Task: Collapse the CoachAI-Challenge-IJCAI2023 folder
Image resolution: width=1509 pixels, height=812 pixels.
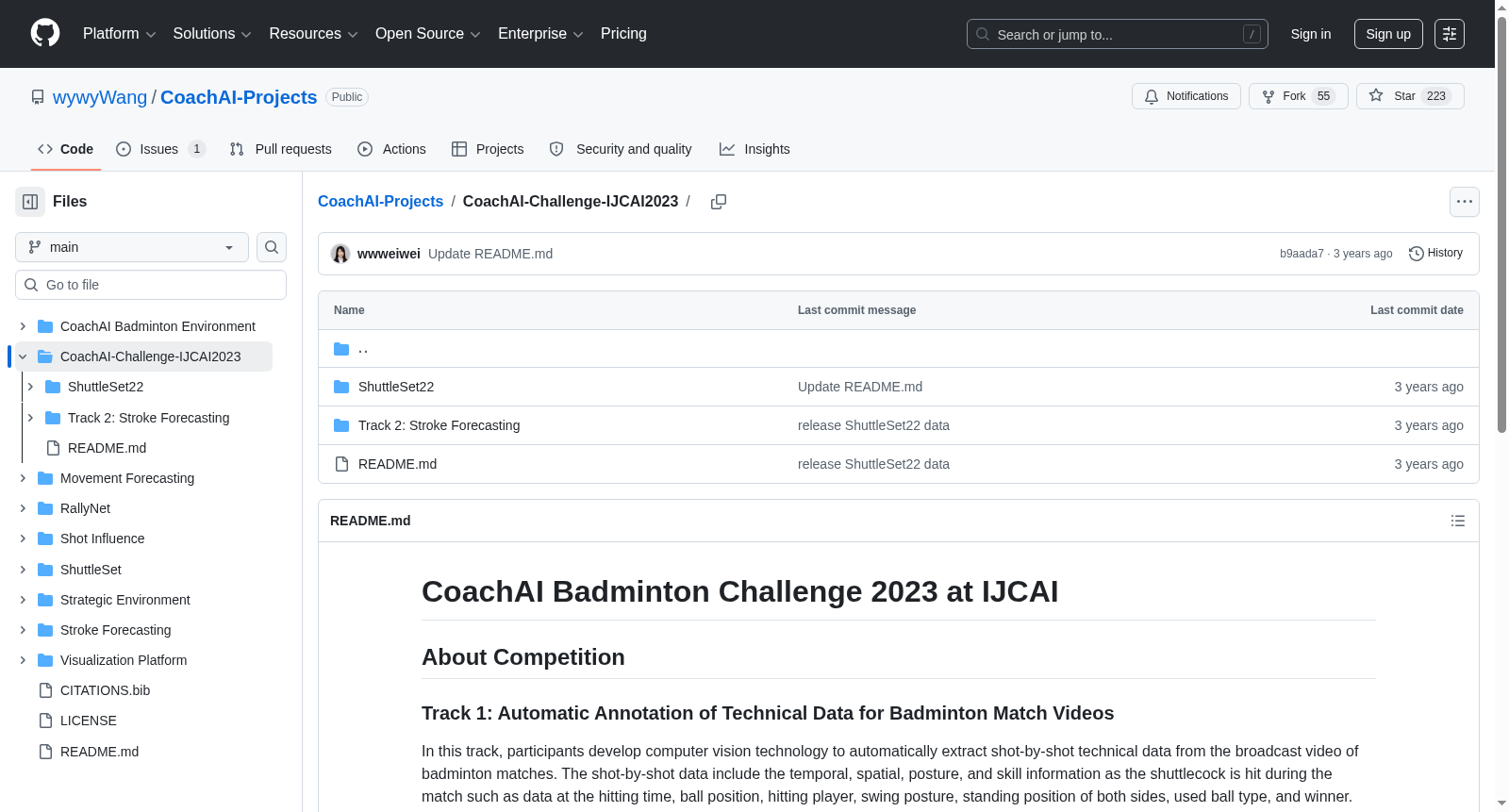Action: (23, 356)
